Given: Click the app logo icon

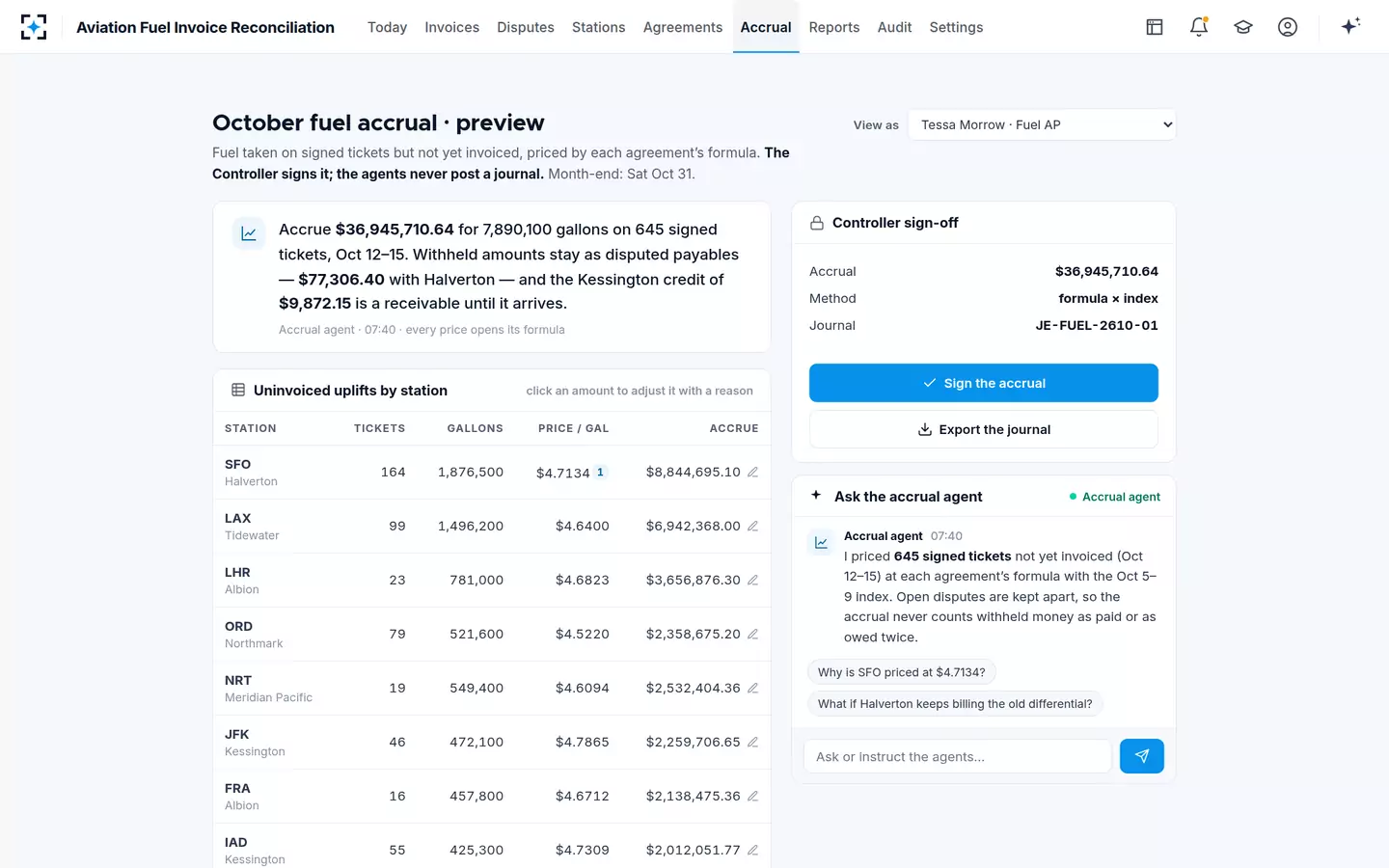Looking at the screenshot, I should [x=34, y=27].
